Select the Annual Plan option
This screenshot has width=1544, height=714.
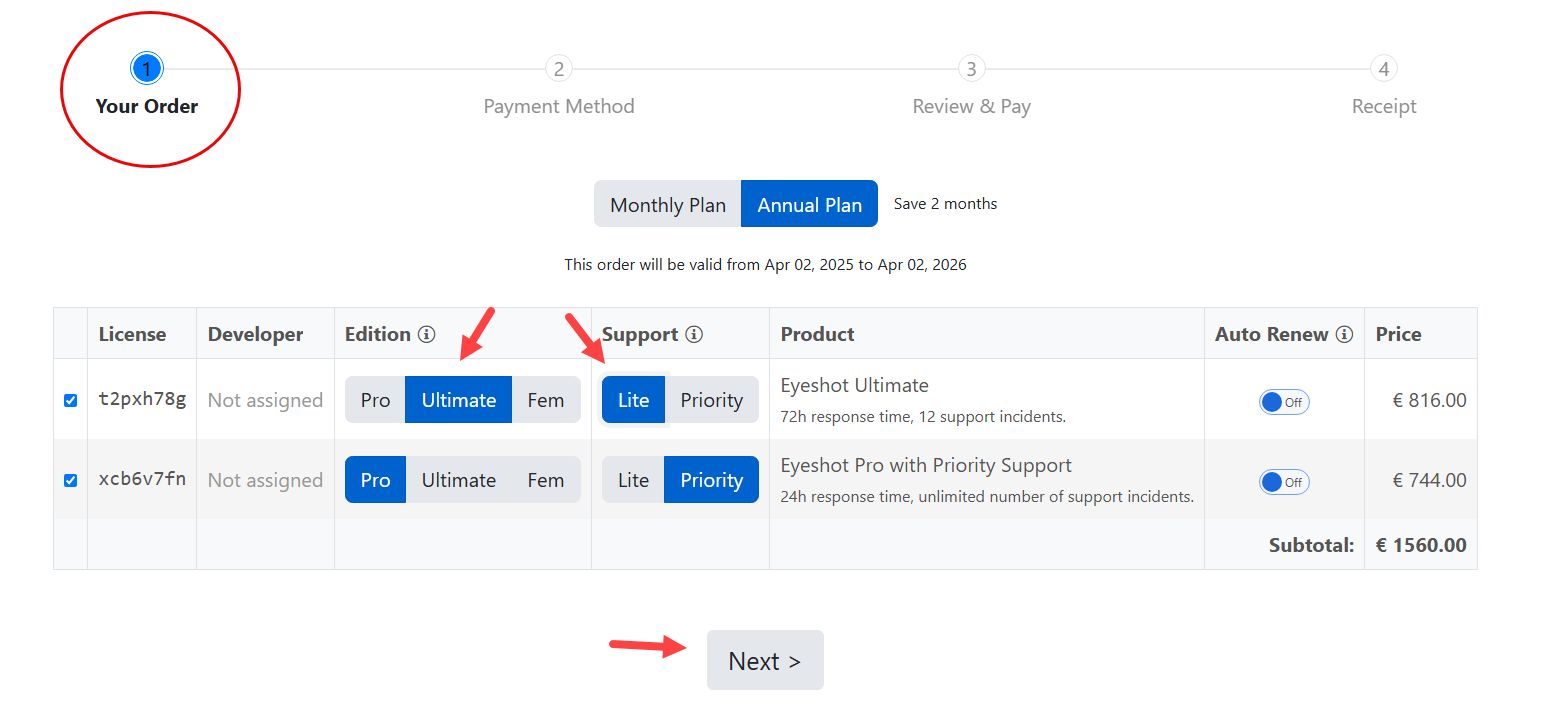pos(809,204)
